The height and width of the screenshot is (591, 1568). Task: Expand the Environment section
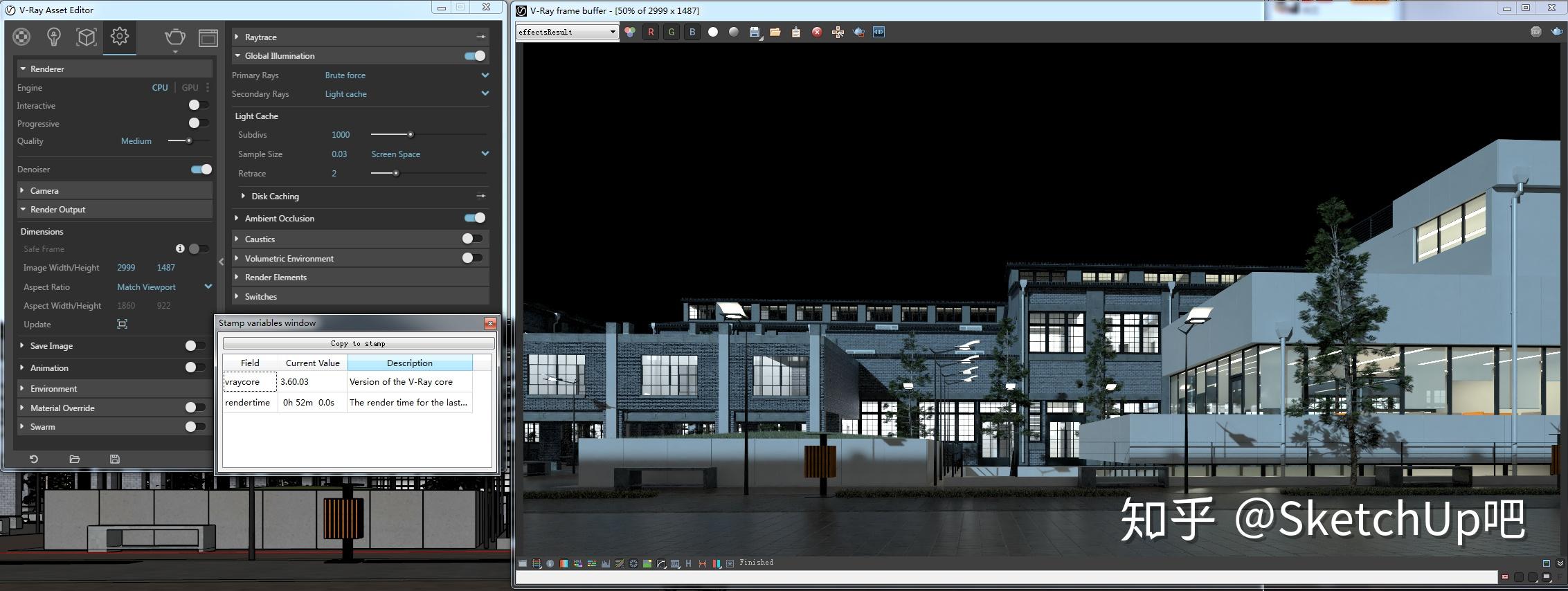115,388
